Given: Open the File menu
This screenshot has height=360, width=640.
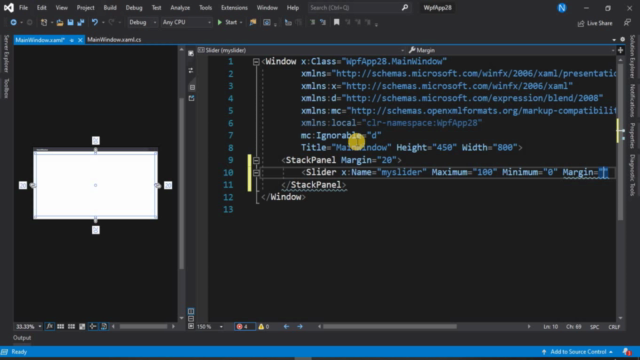Looking at the screenshot, I should [x=23, y=8].
